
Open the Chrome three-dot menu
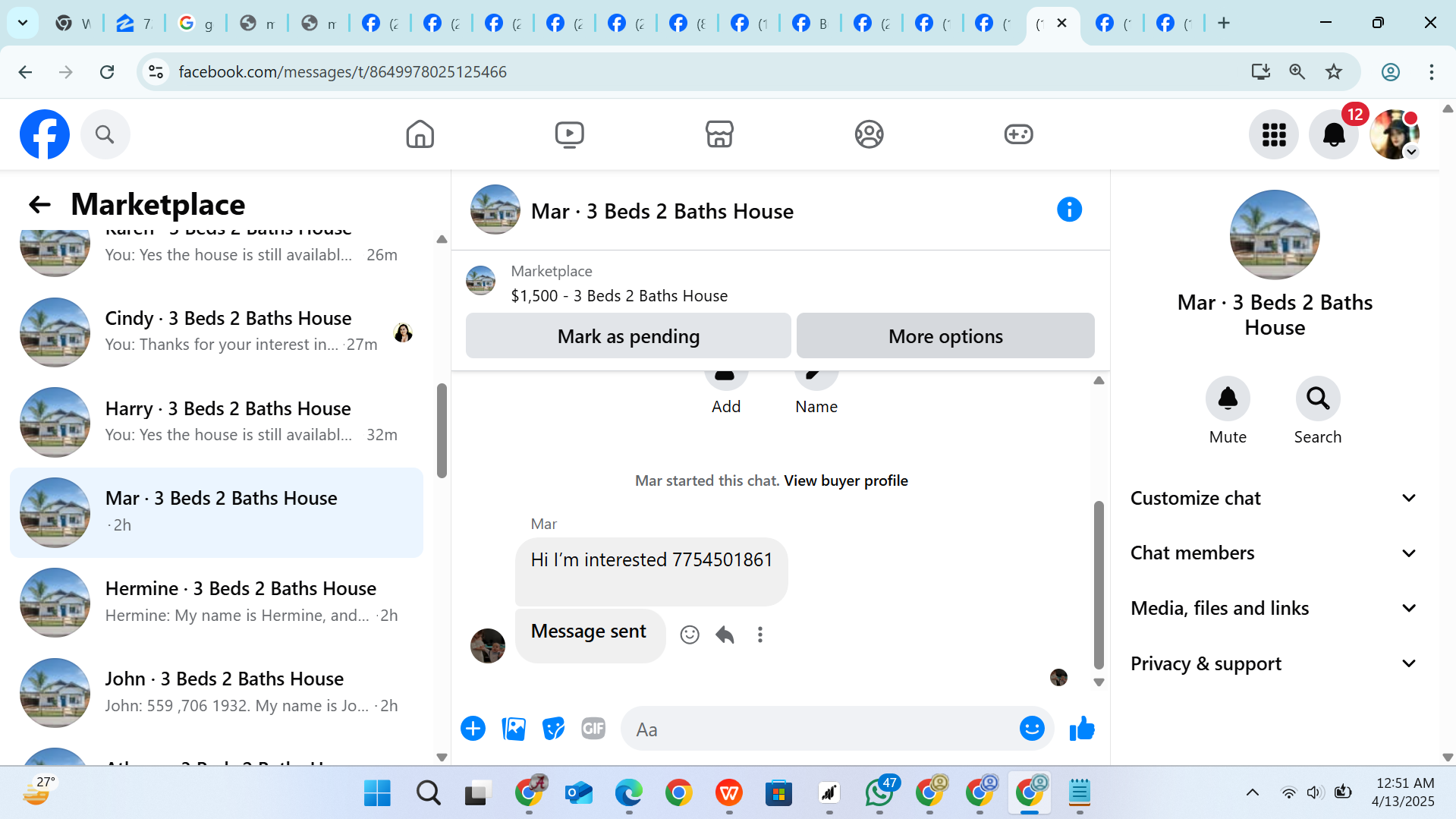click(x=1431, y=72)
